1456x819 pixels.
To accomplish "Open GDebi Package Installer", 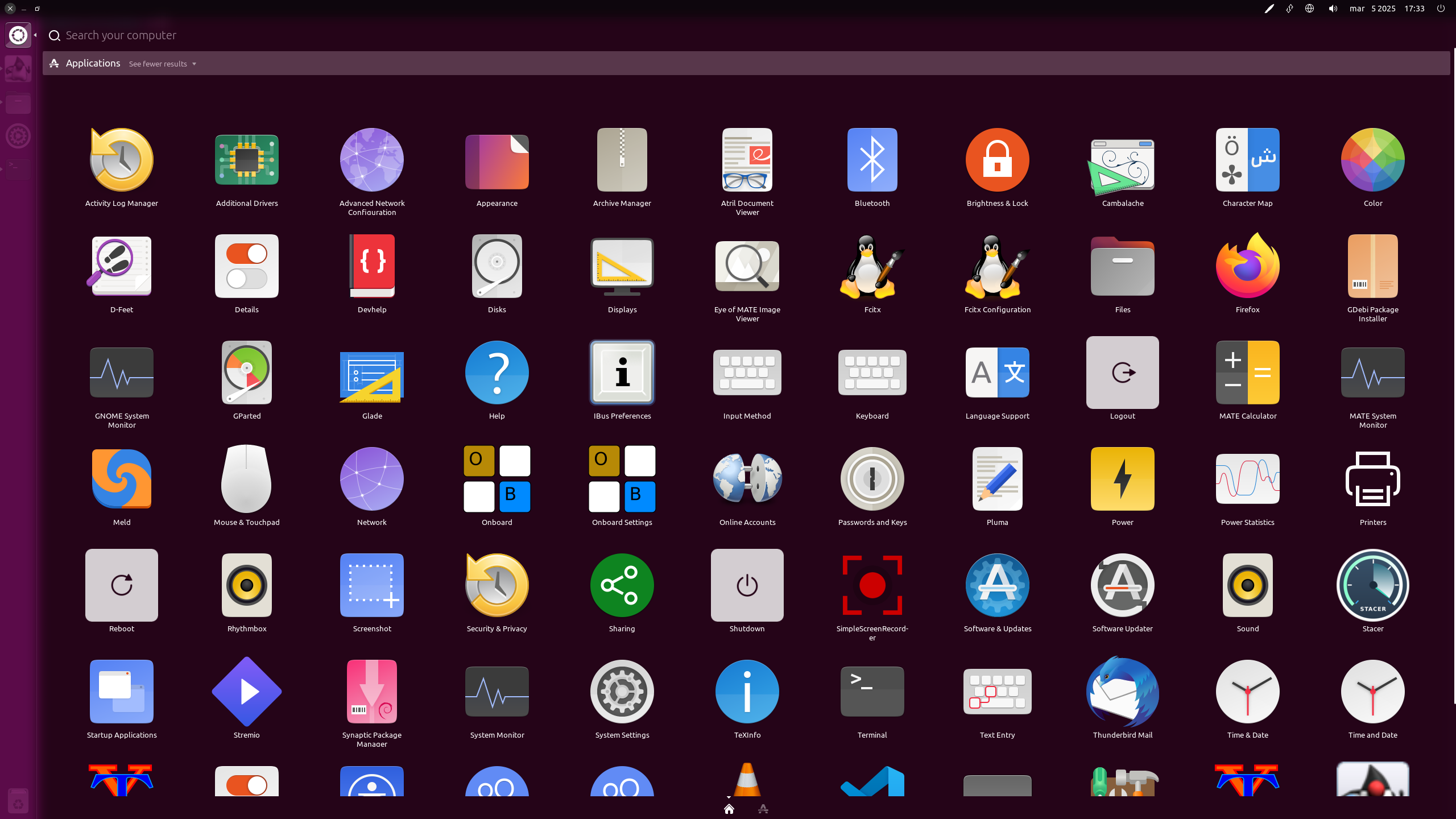I will click(x=1372, y=266).
